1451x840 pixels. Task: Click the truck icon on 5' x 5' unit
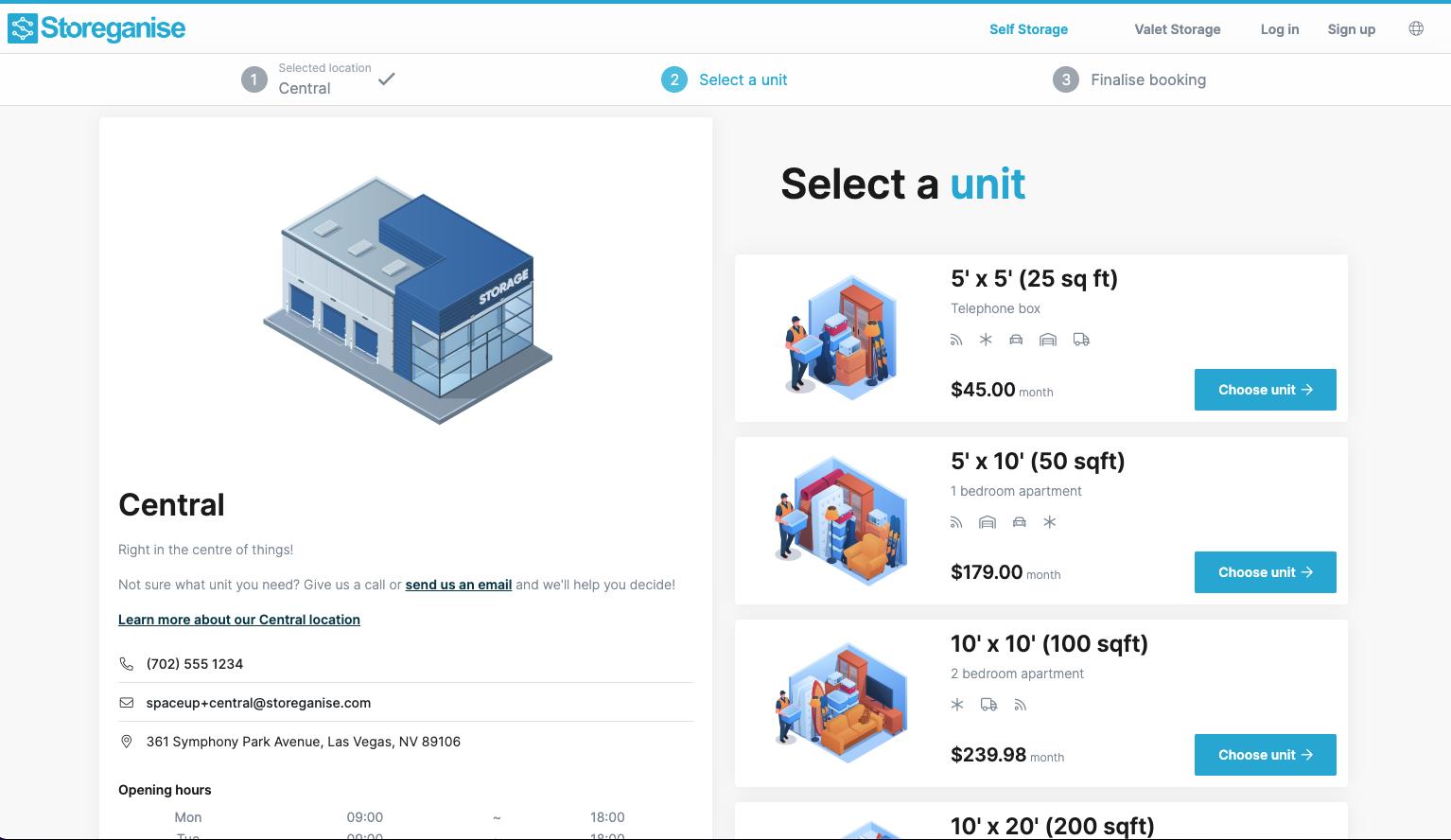click(1081, 340)
